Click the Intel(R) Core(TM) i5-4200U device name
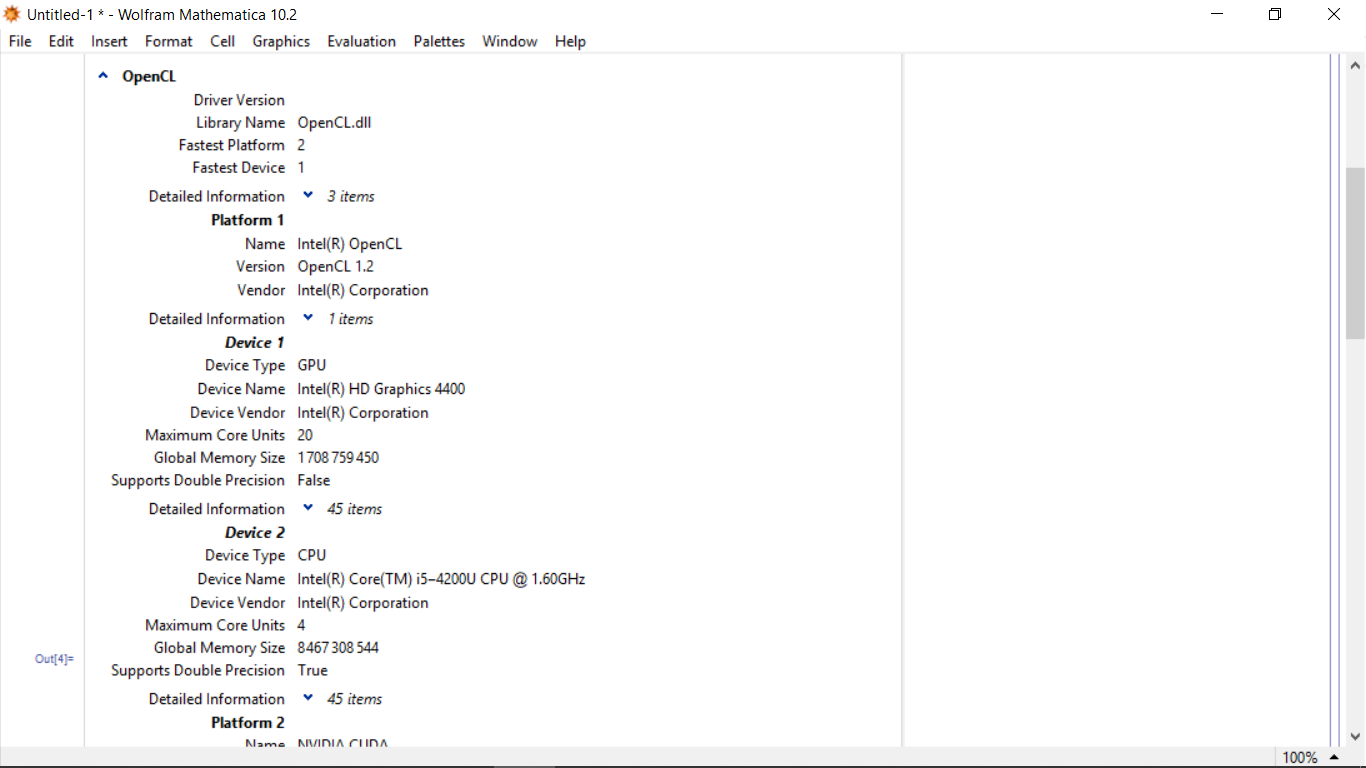Image resolution: width=1366 pixels, height=768 pixels. 442,579
